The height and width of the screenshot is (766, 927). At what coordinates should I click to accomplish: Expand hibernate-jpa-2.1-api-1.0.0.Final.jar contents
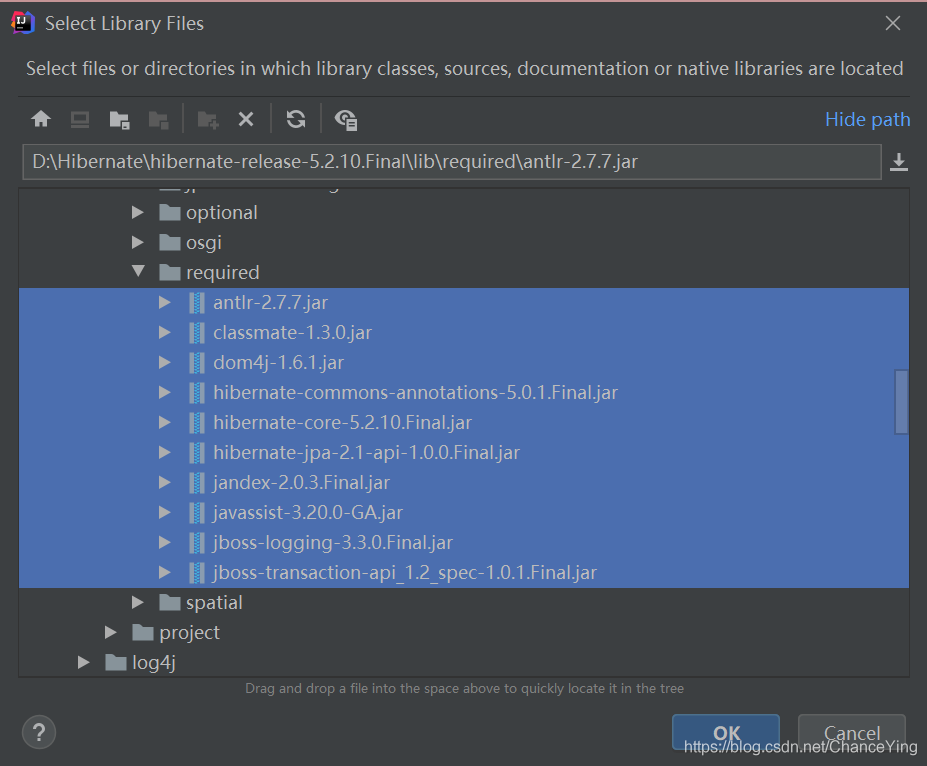[165, 453]
